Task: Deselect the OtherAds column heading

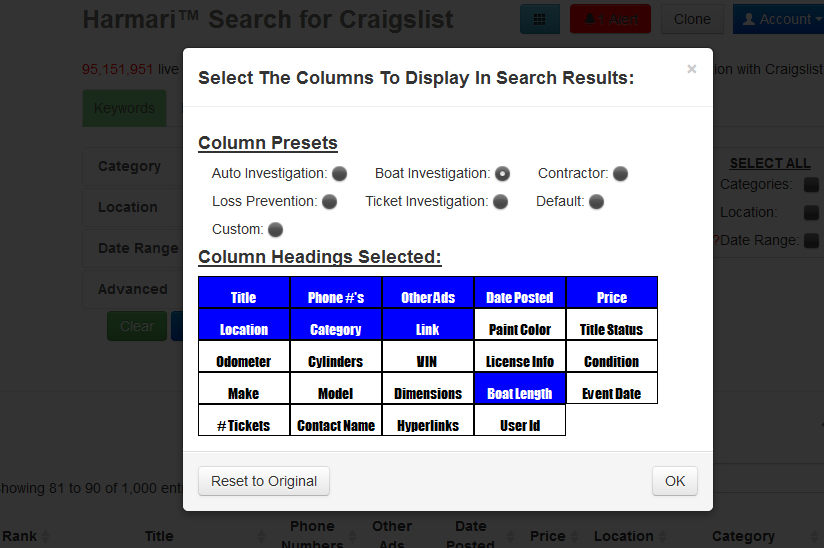Action: [x=428, y=292]
